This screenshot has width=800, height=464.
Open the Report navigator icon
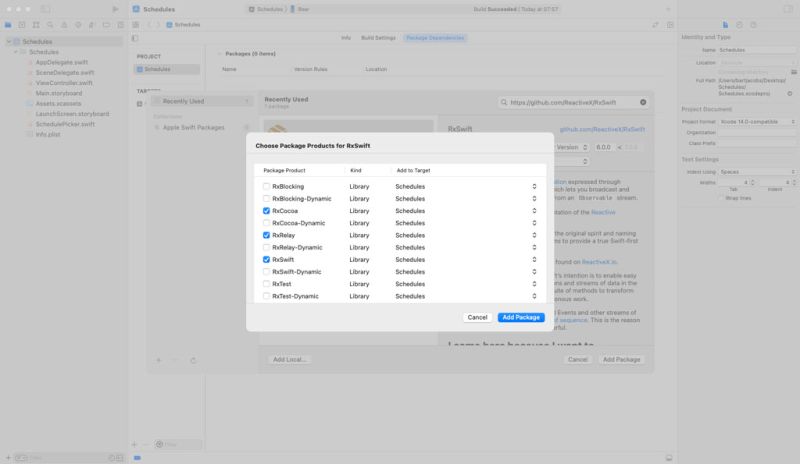coord(120,25)
